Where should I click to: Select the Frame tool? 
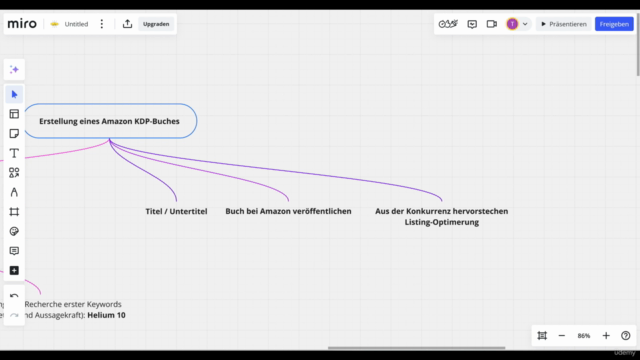pos(14,212)
